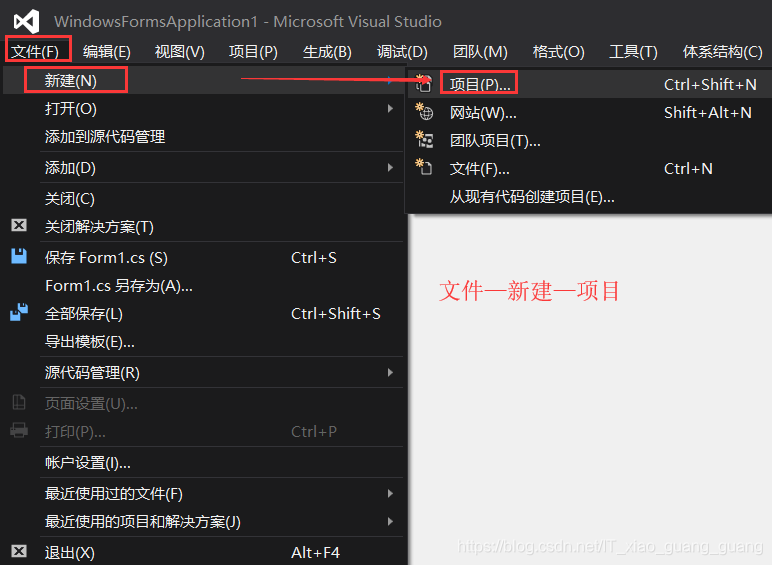Click the printer icon beside 打印(P)...
772x565 pixels.
click(19, 431)
